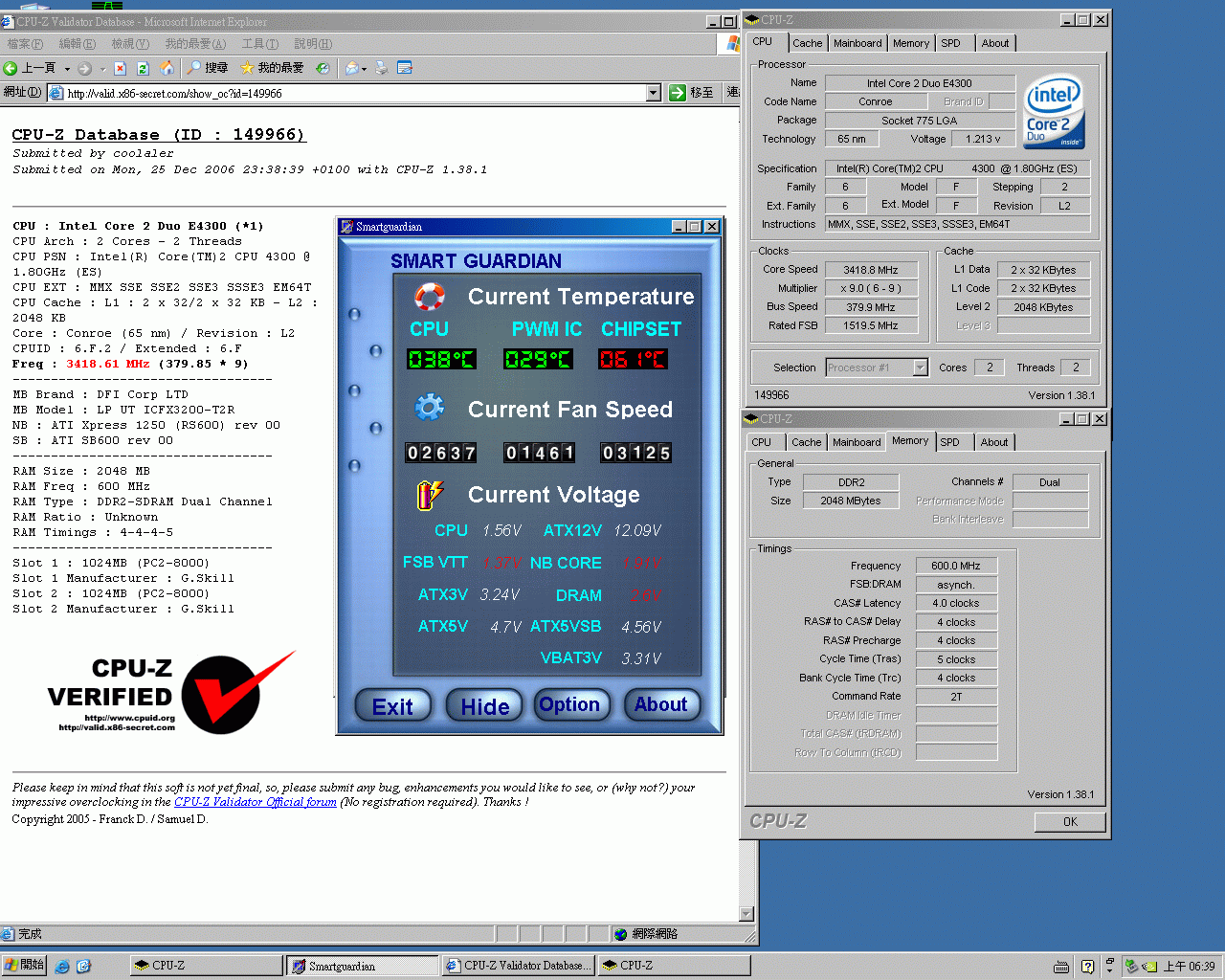Click the Print icon in IE toolbar
The image size is (1225, 980).
click(382, 68)
